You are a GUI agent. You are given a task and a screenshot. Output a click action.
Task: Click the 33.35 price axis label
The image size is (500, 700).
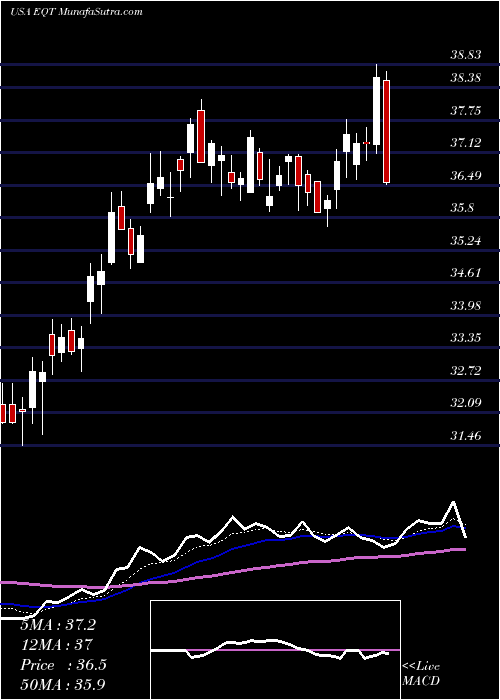465,338
